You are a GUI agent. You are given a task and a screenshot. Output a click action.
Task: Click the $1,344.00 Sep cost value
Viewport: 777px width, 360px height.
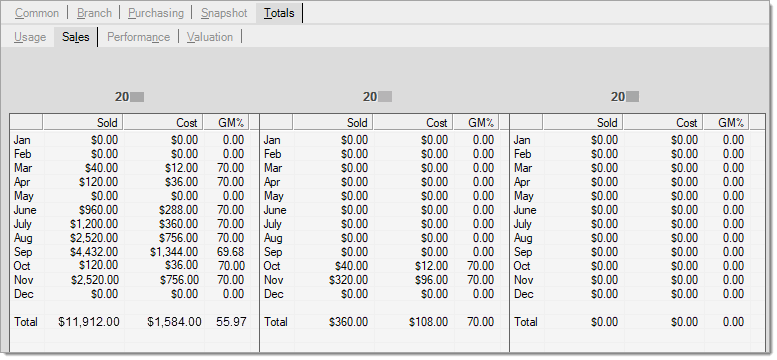(174, 252)
